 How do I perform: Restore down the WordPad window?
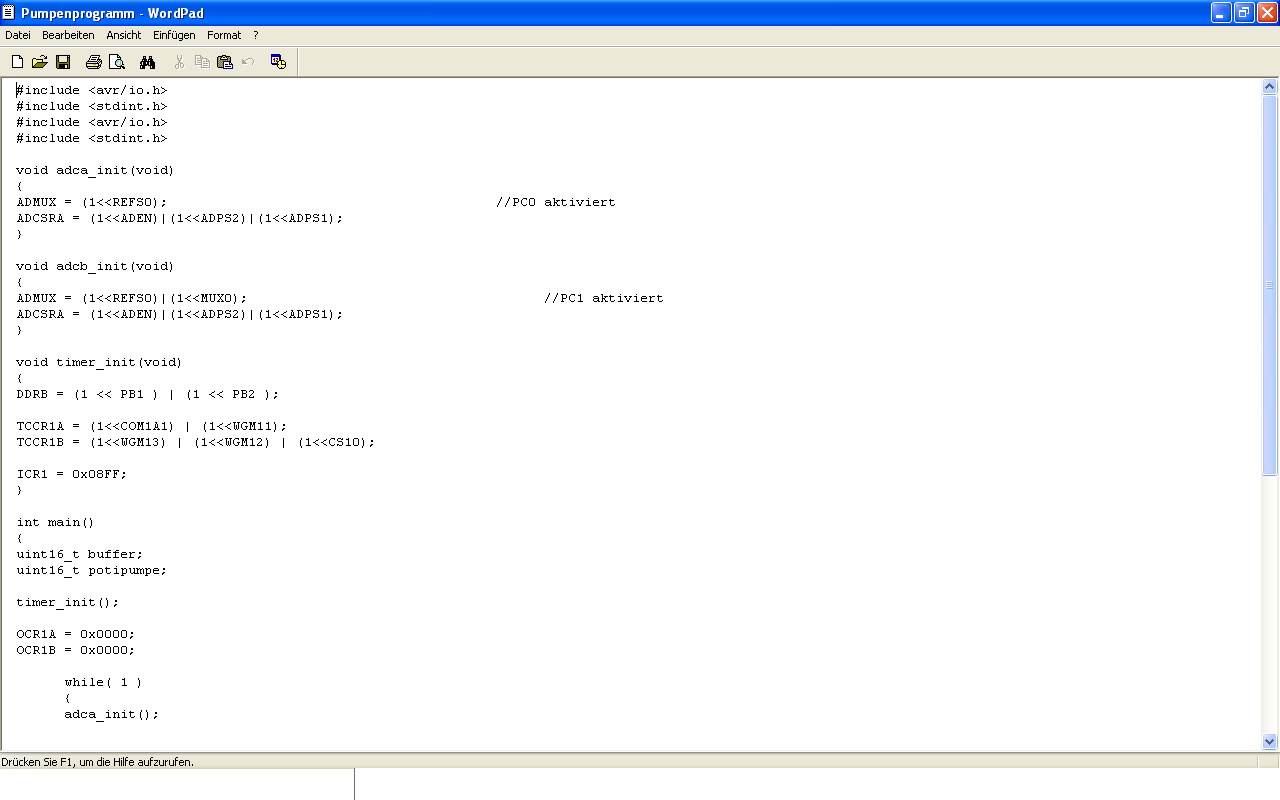click(1244, 12)
